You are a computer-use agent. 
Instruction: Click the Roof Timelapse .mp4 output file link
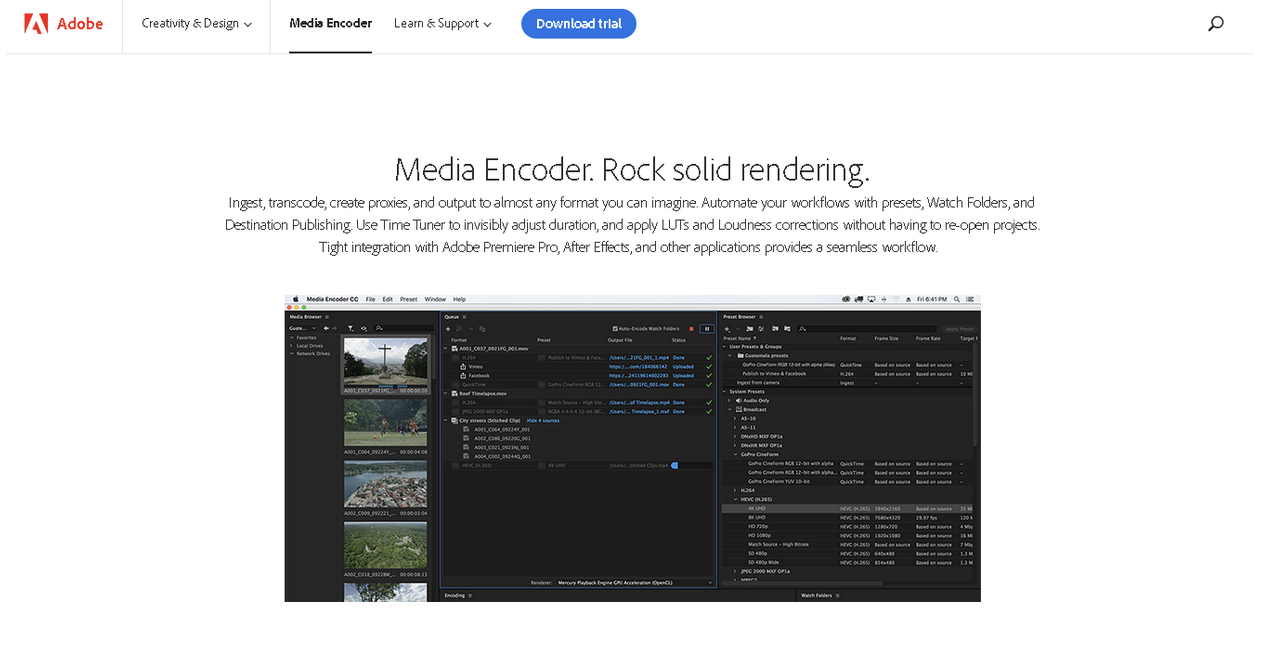[x=639, y=402]
